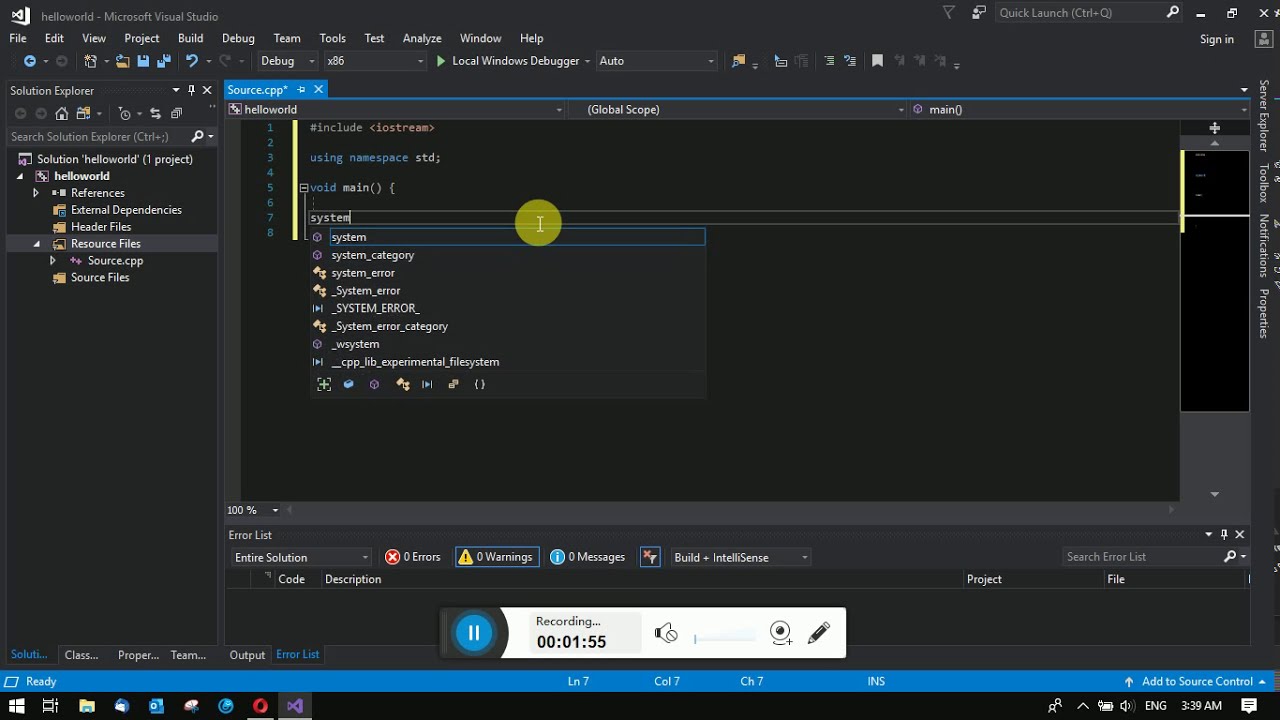Open Windows Start menu
The image size is (1280, 720).
[16, 706]
